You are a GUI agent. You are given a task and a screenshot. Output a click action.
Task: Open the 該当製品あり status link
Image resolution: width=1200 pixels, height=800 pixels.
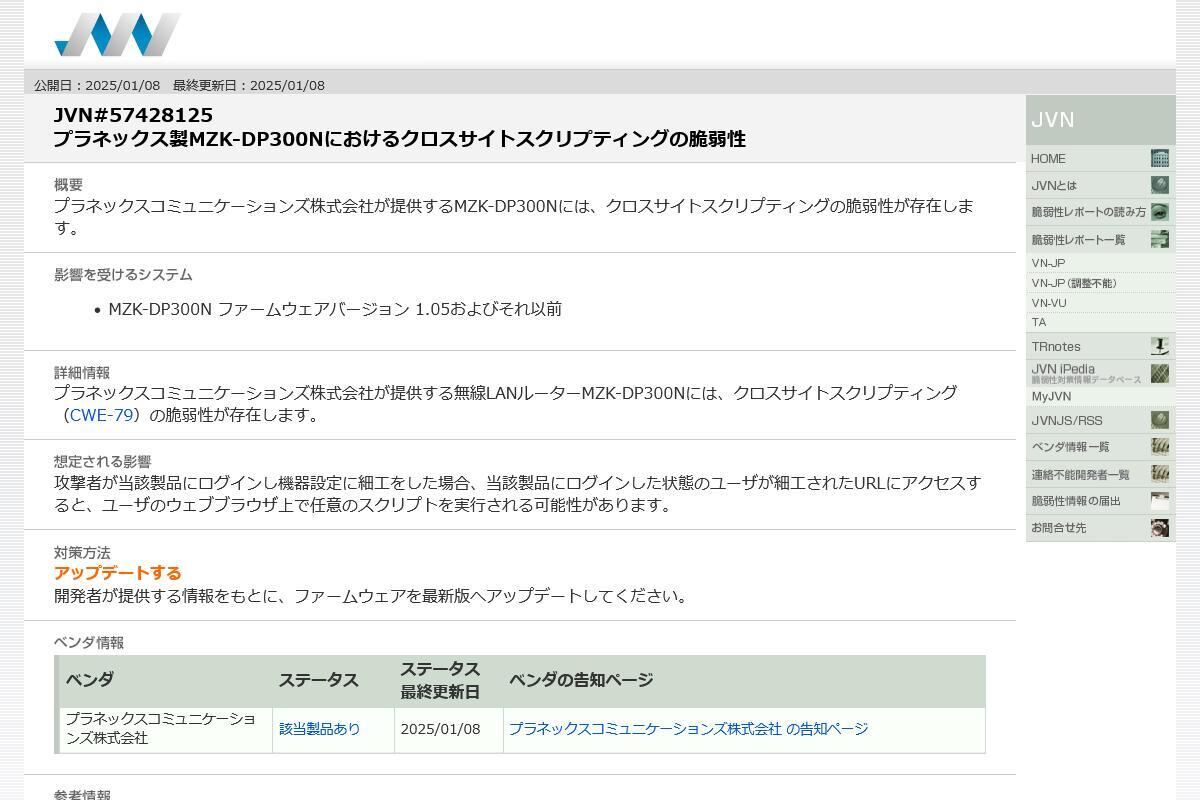319,729
